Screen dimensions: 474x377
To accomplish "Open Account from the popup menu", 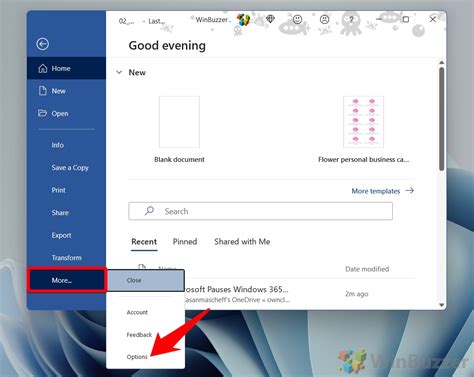I will (146, 312).
